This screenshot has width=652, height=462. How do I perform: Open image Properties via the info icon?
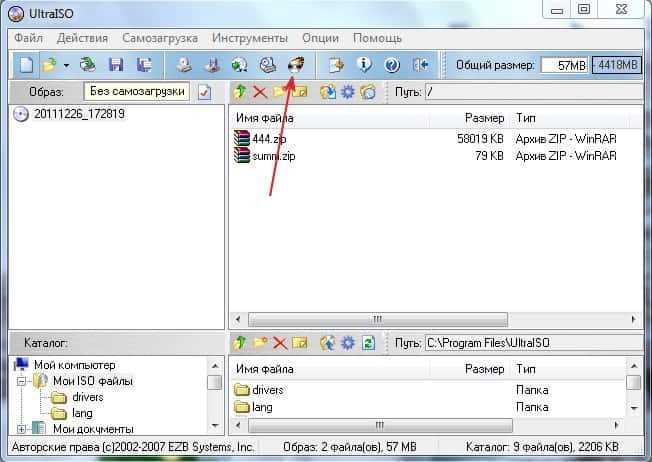tap(364, 65)
